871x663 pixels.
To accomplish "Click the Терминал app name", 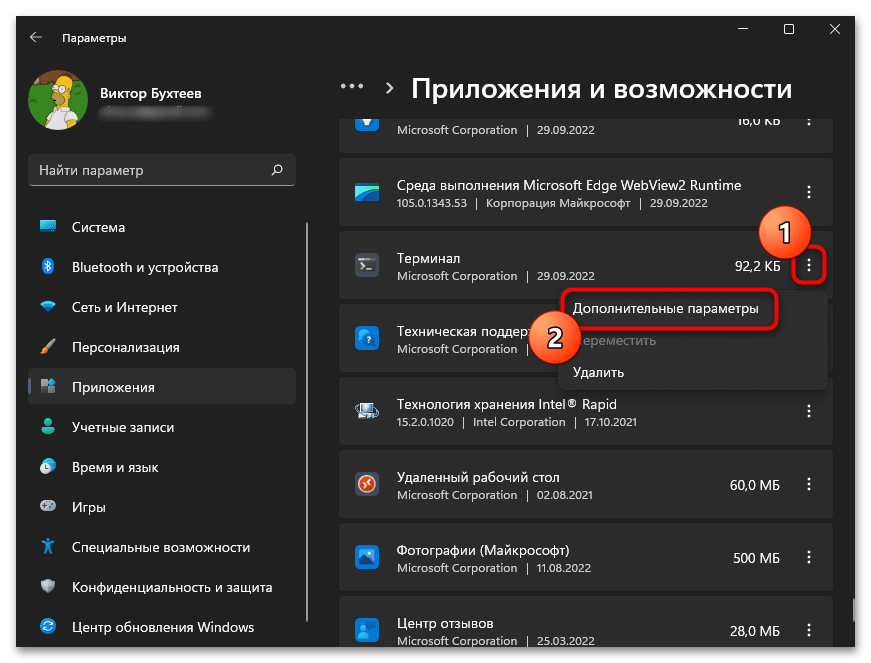I will tap(428, 258).
